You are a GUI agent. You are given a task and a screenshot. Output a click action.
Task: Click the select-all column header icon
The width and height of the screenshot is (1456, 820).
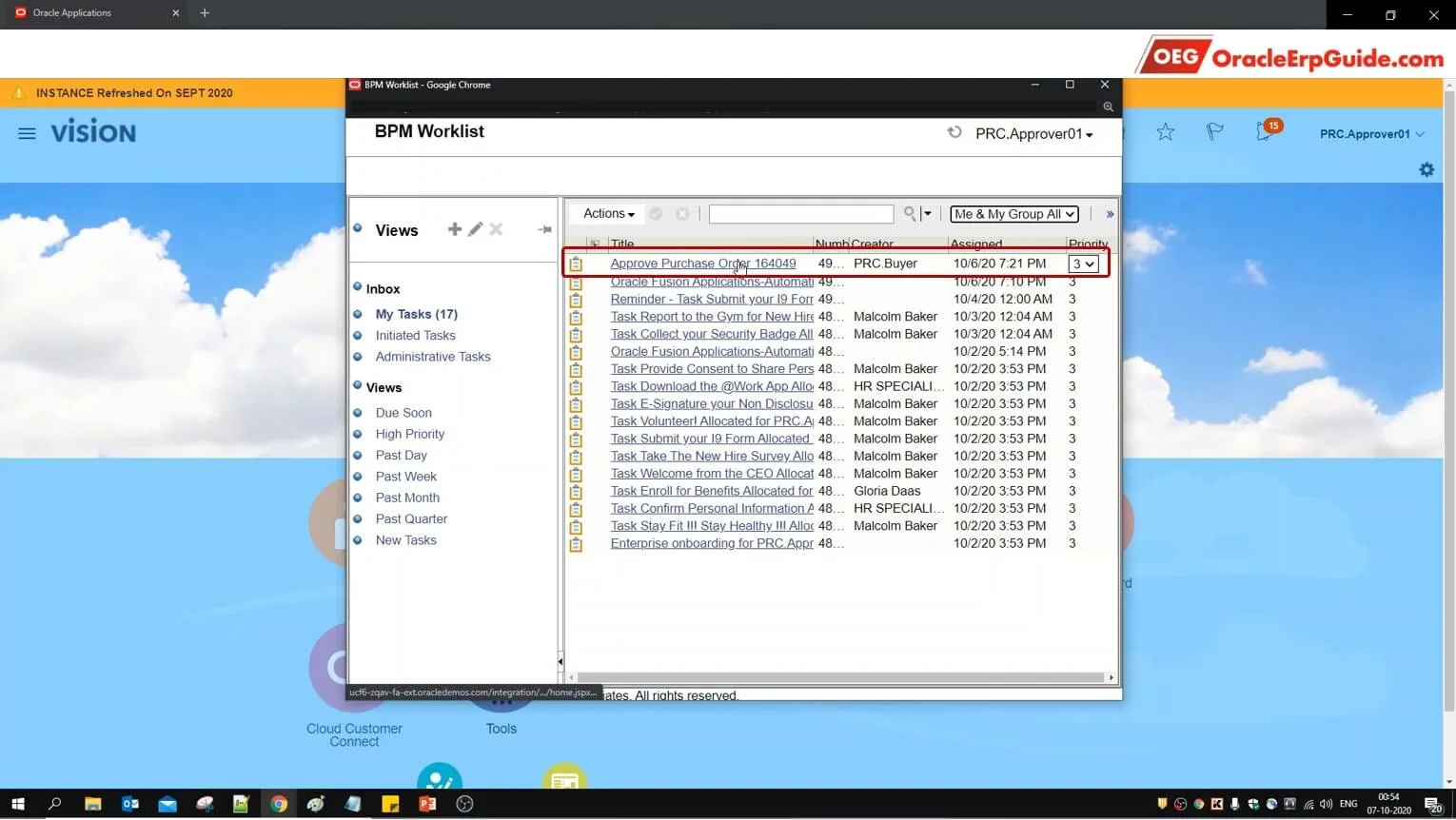pyautogui.click(x=595, y=244)
